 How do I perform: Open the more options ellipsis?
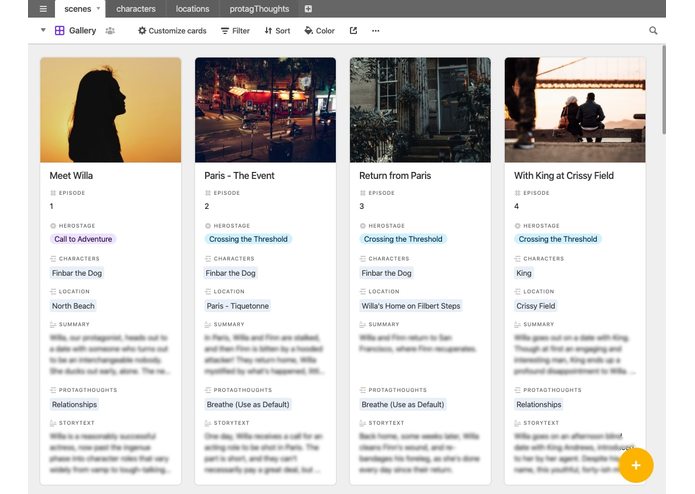click(x=375, y=31)
